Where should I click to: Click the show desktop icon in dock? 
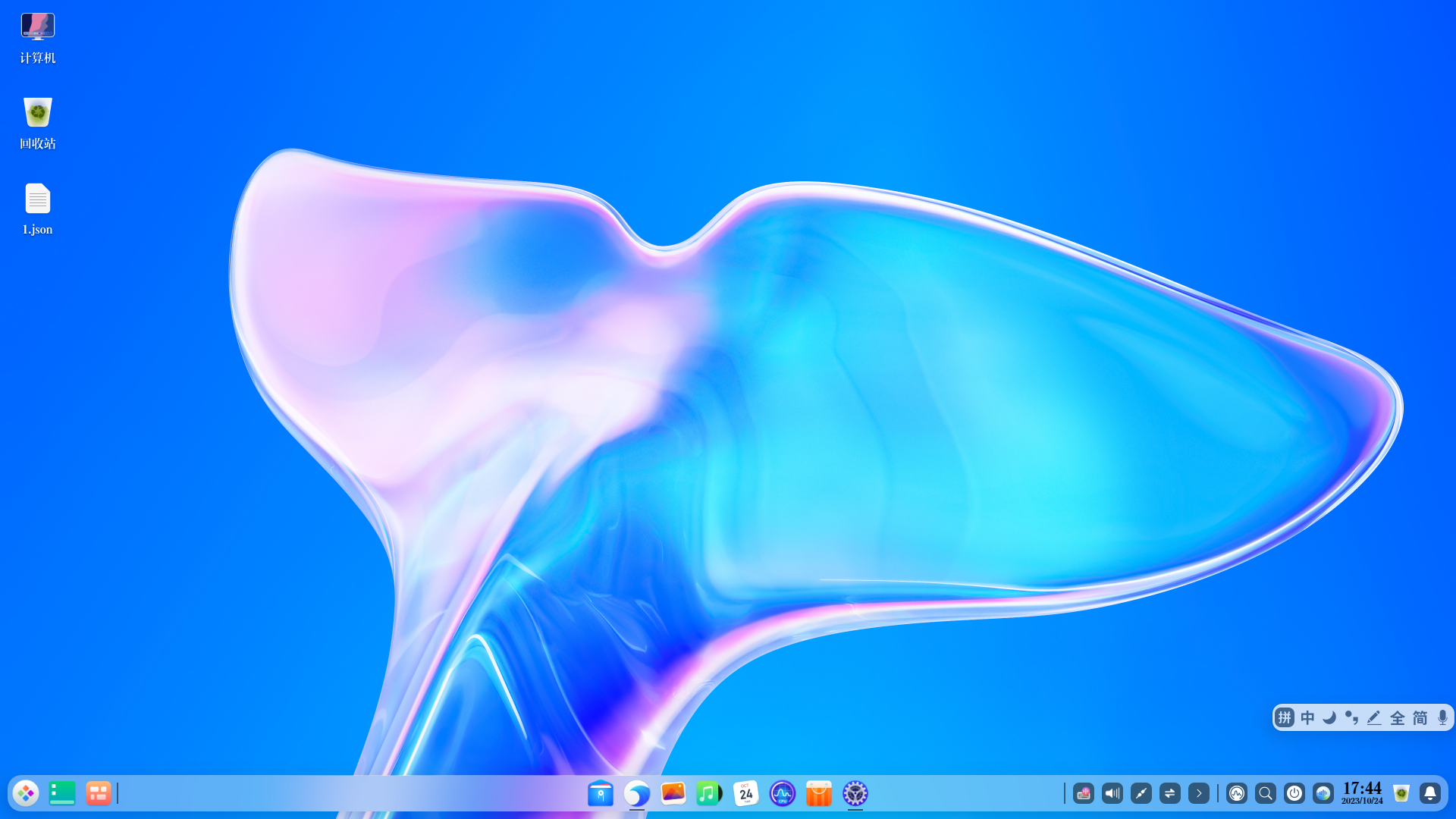(62, 793)
